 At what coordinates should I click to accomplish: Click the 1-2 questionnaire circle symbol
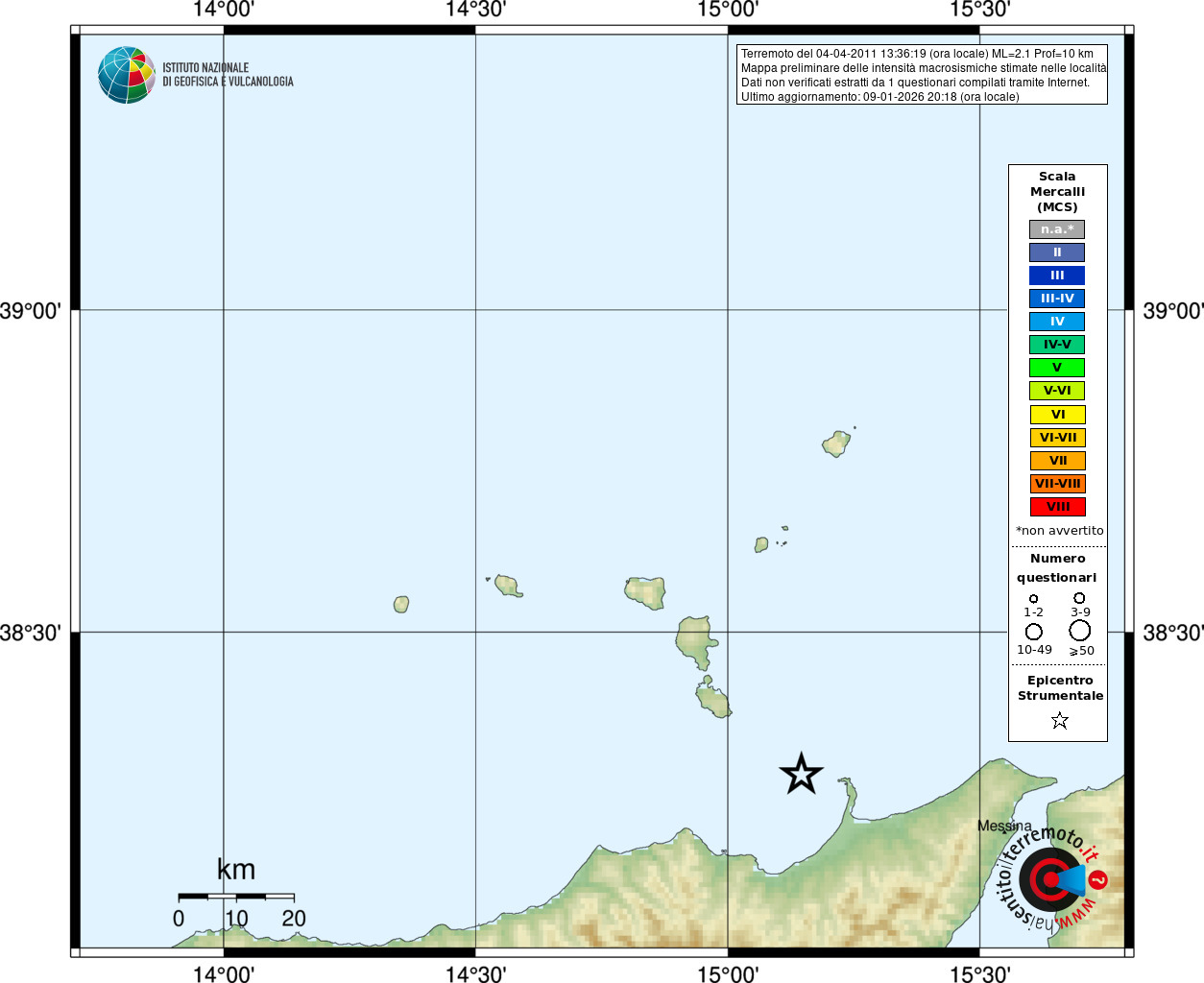pos(1034,599)
